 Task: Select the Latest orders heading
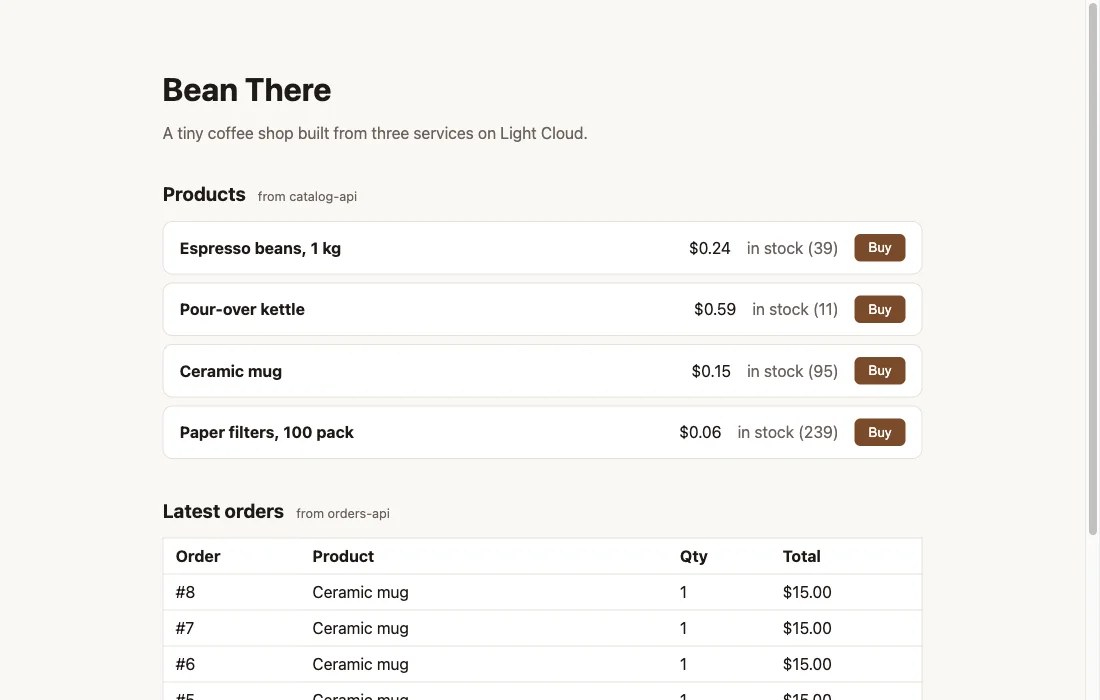tap(223, 511)
